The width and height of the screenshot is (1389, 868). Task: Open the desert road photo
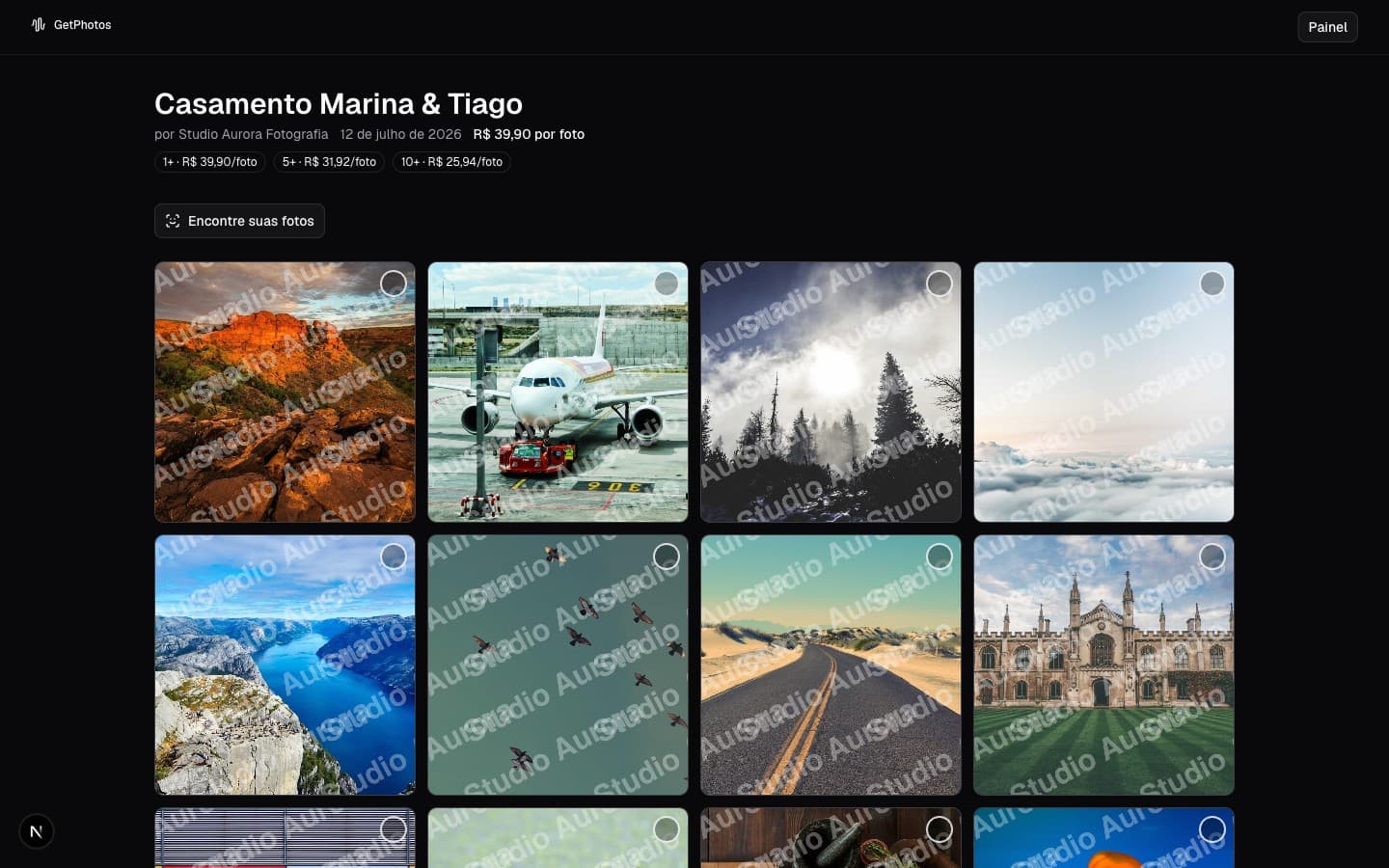click(831, 665)
